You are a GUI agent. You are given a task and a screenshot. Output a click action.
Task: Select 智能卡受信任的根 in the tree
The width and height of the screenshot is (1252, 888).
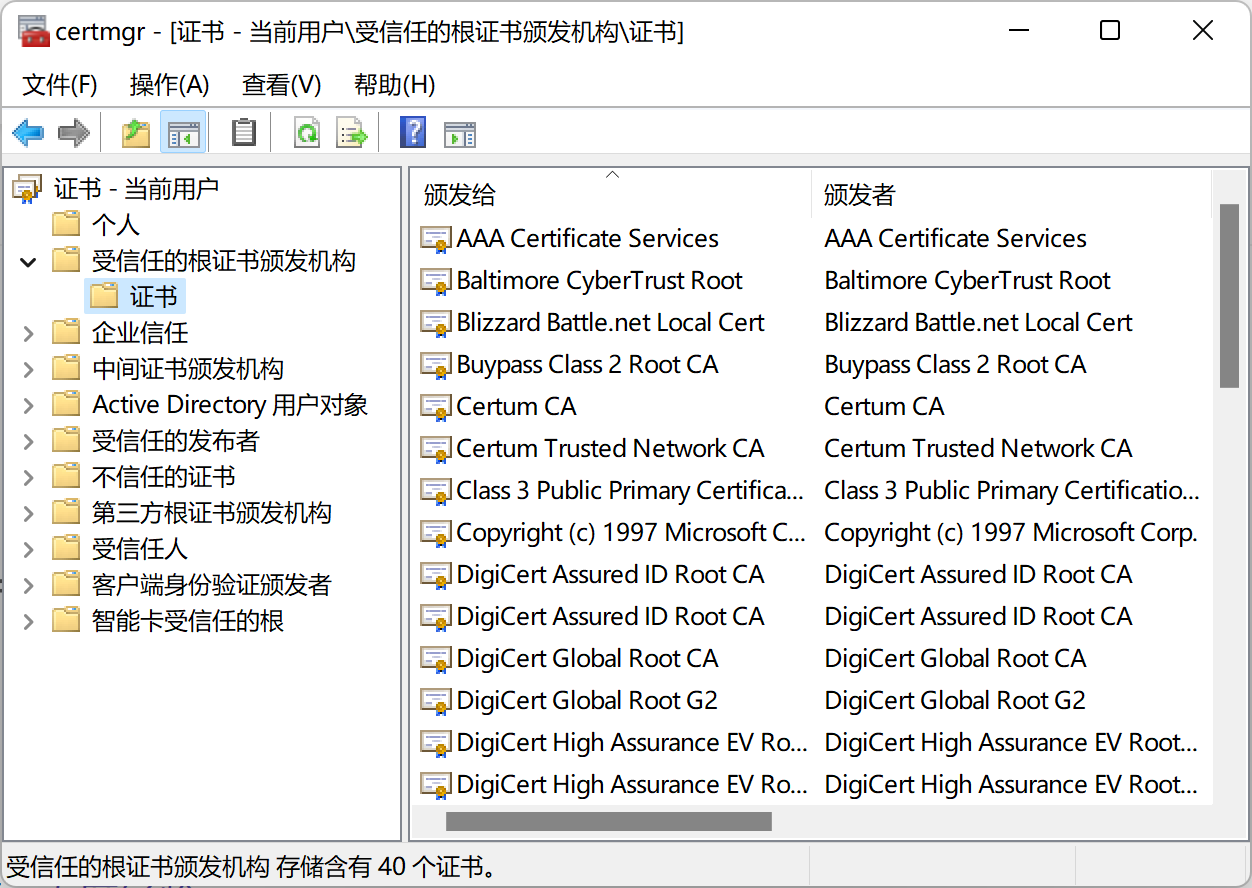coord(188,620)
